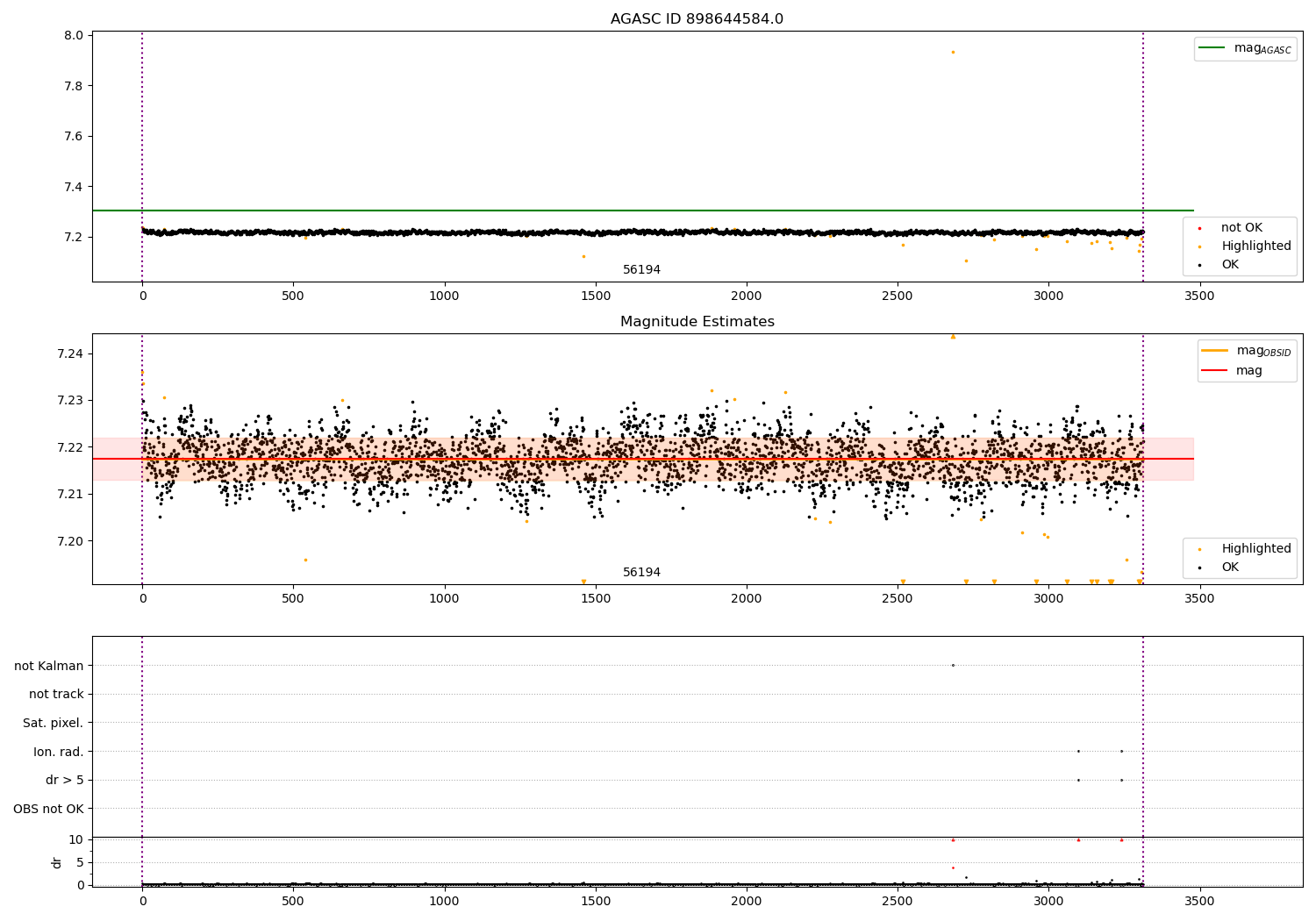This screenshot has width=1316, height=921.
Task: Click the 'not track' axis label
Action: coord(56,695)
